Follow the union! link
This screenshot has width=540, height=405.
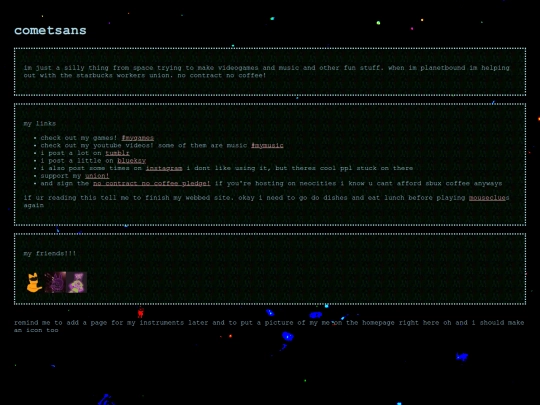(x=97, y=176)
